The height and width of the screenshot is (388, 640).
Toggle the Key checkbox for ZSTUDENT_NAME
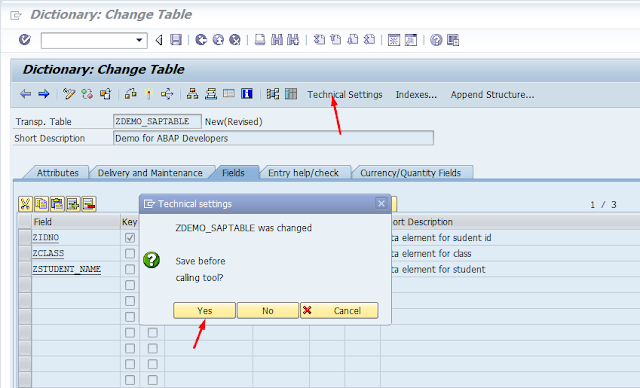[130, 269]
